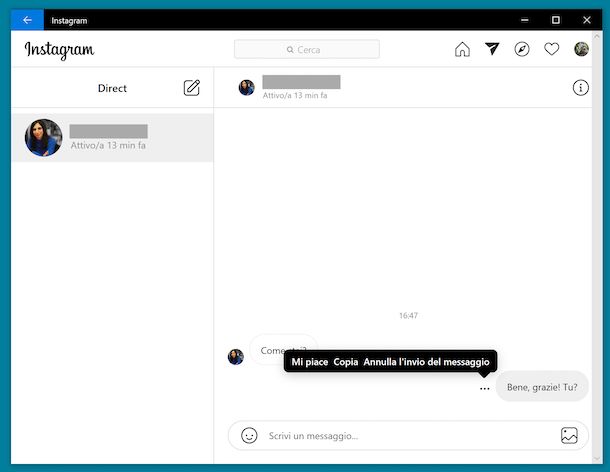Open Direct messages paper plane icon
Viewport: 610px width, 472px height.
pyautogui.click(x=492, y=49)
